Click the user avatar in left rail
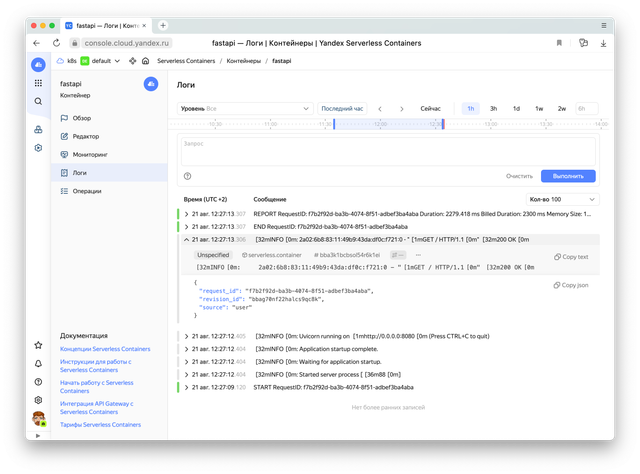This screenshot has width=640, height=474. 38,418
